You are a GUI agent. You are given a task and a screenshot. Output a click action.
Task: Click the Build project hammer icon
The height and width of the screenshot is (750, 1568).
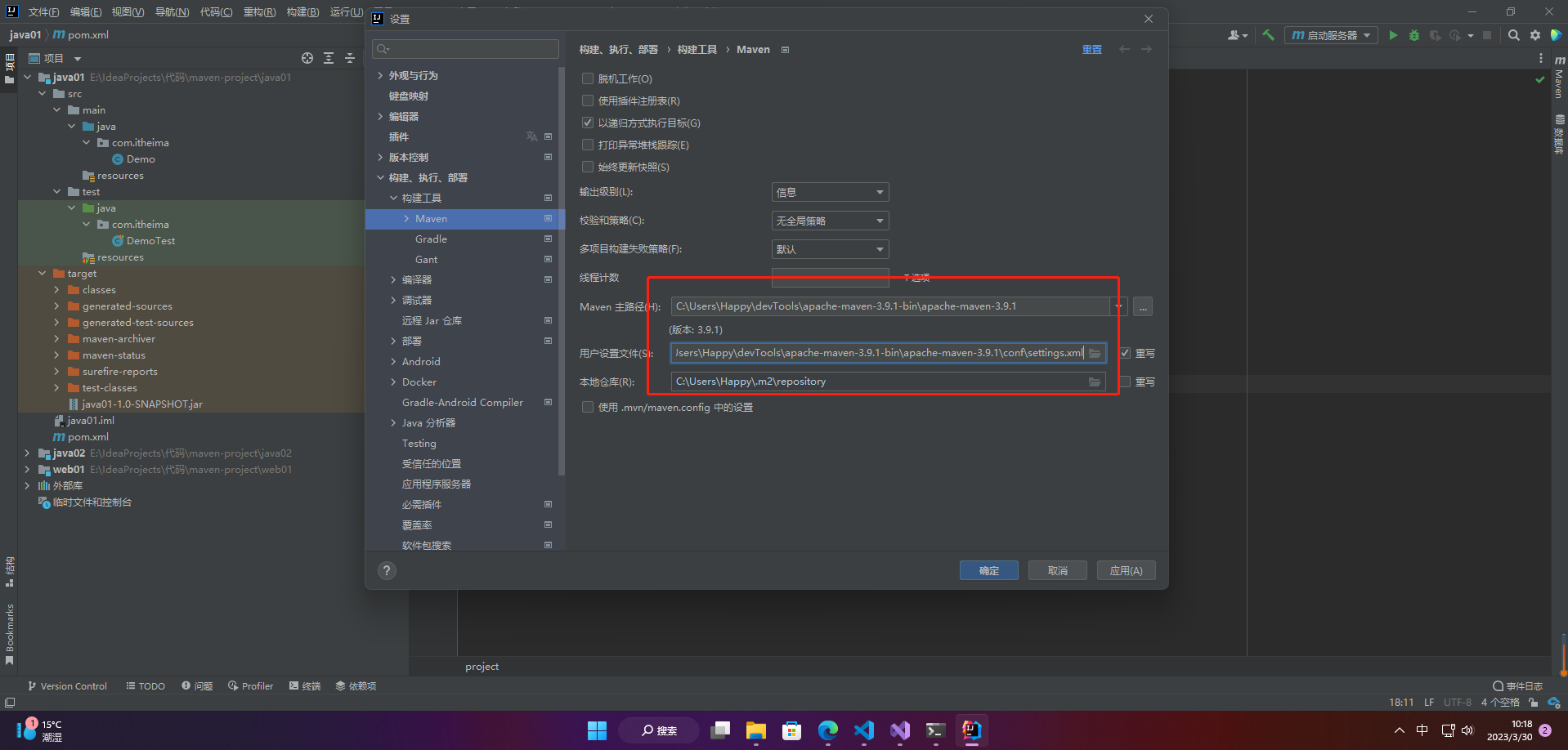click(x=1268, y=35)
